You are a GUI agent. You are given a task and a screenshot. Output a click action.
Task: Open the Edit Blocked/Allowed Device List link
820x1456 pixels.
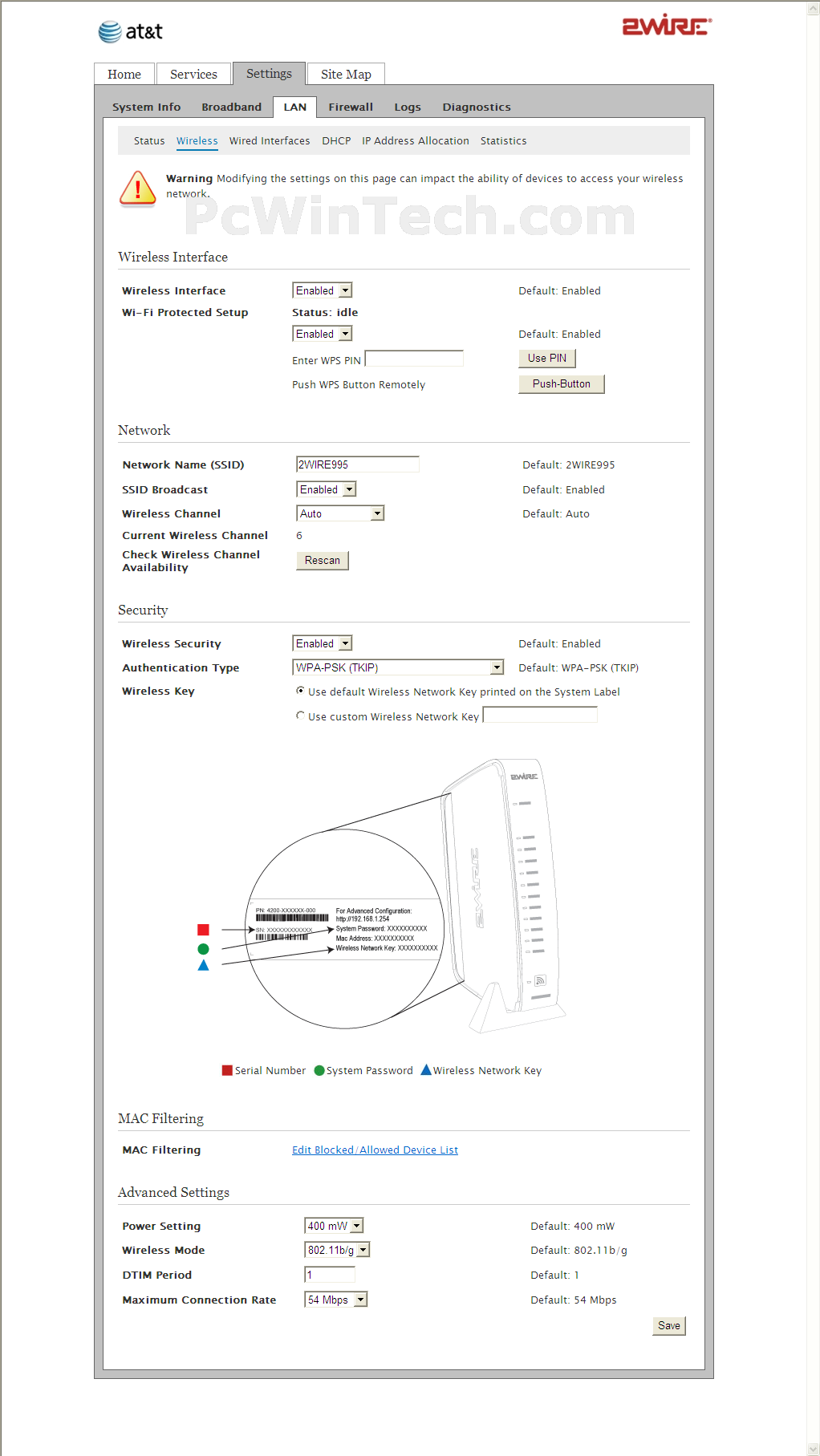[375, 1150]
